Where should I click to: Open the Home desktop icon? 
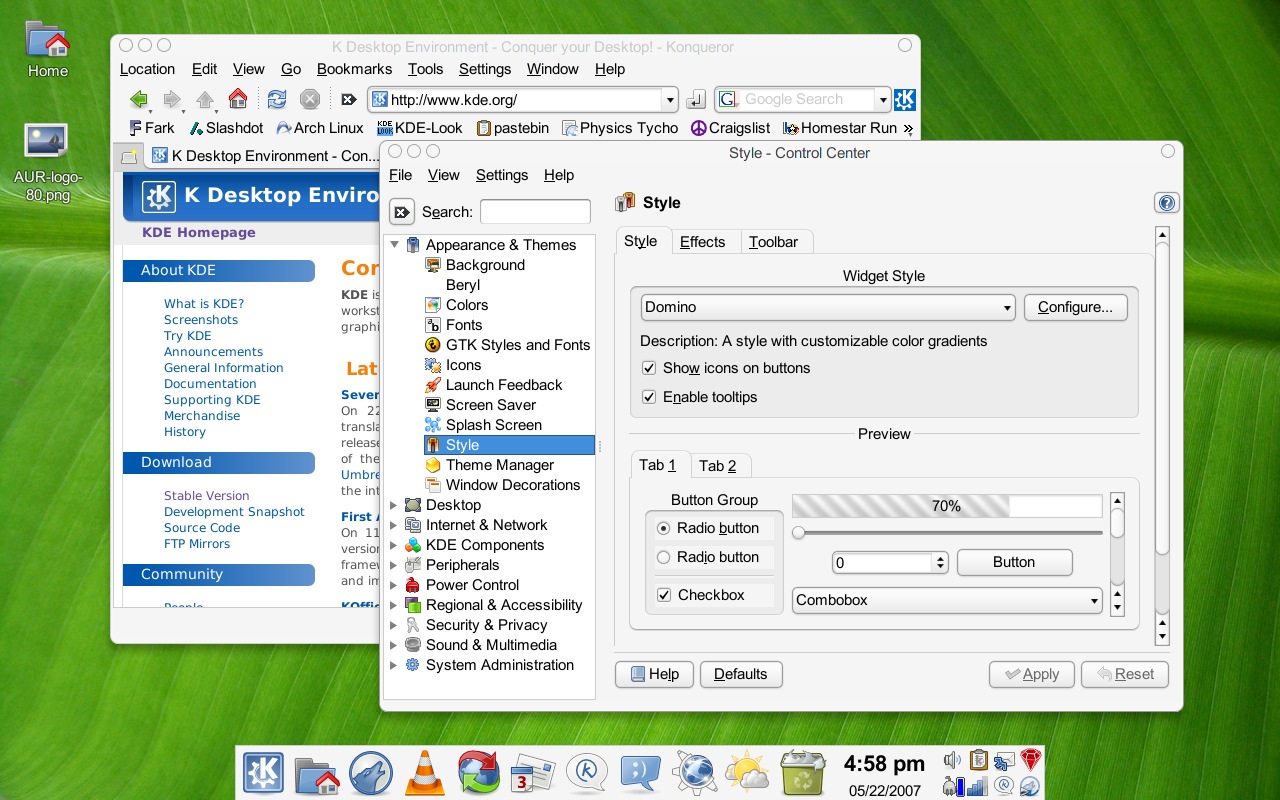pos(48,50)
